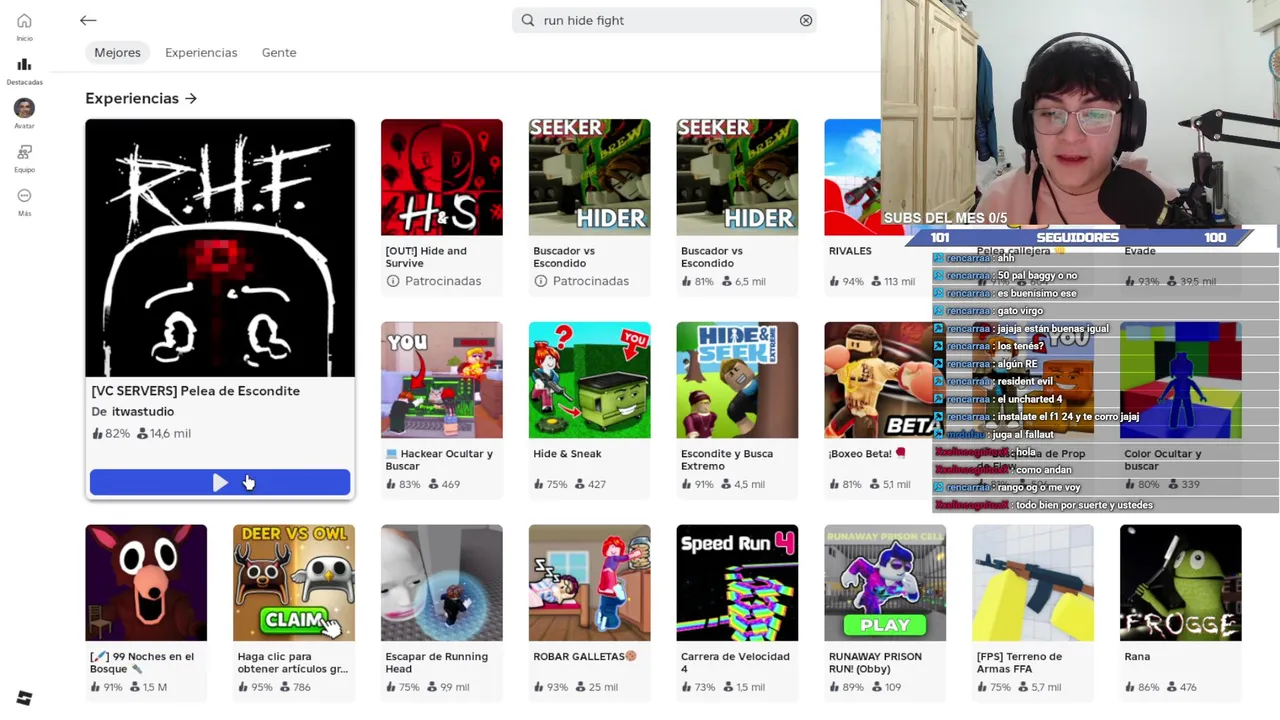The height and width of the screenshot is (720, 1280).
Task: Open the Inicio home icon in sidebar
Action: click(24, 21)
